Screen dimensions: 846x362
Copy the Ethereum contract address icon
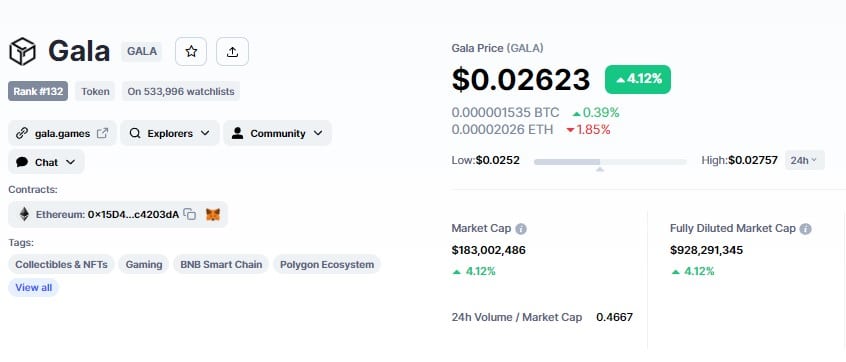pyautogui.click(x=190, y=214)
